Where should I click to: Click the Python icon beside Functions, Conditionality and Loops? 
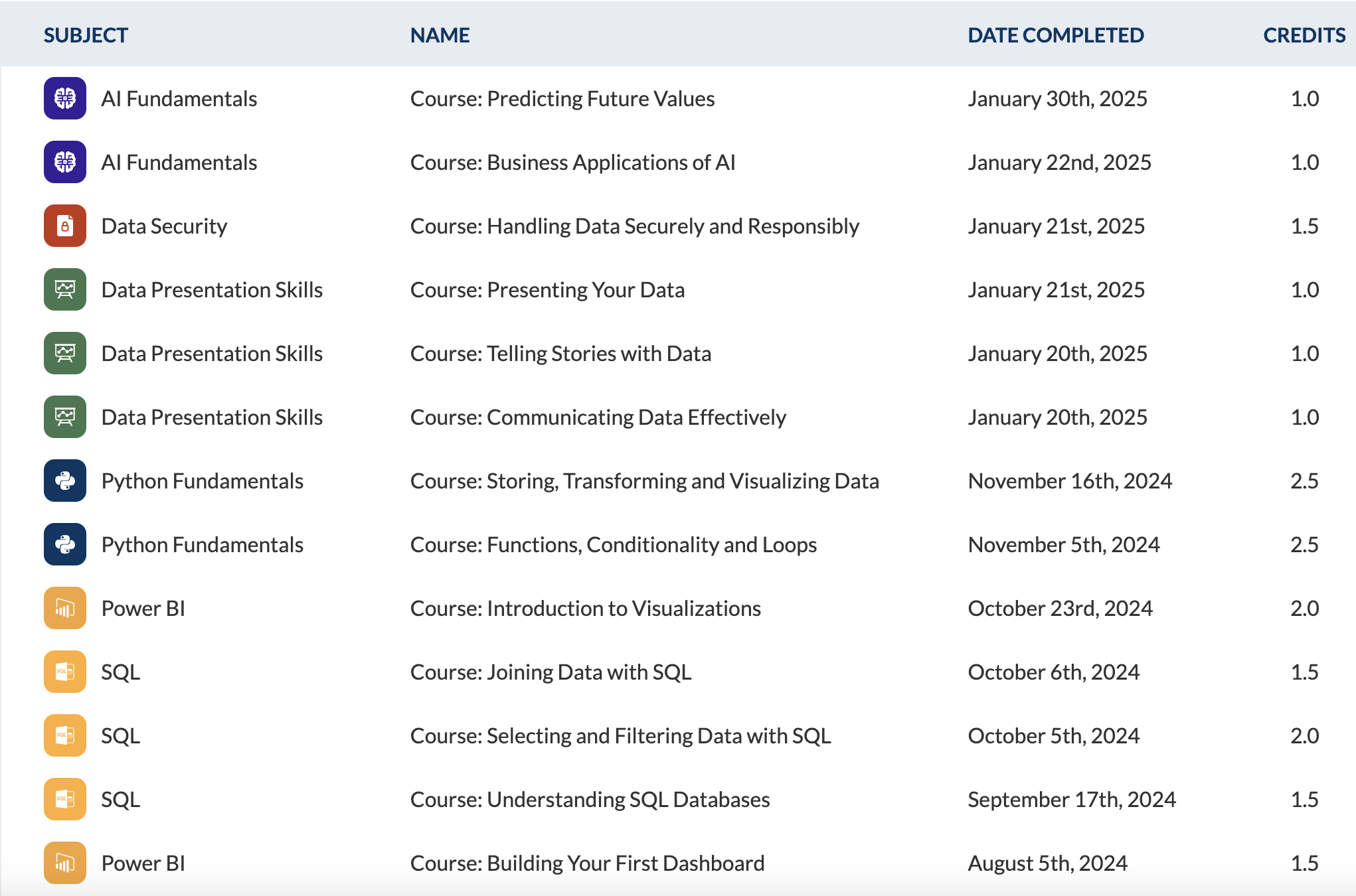[65, 544]
